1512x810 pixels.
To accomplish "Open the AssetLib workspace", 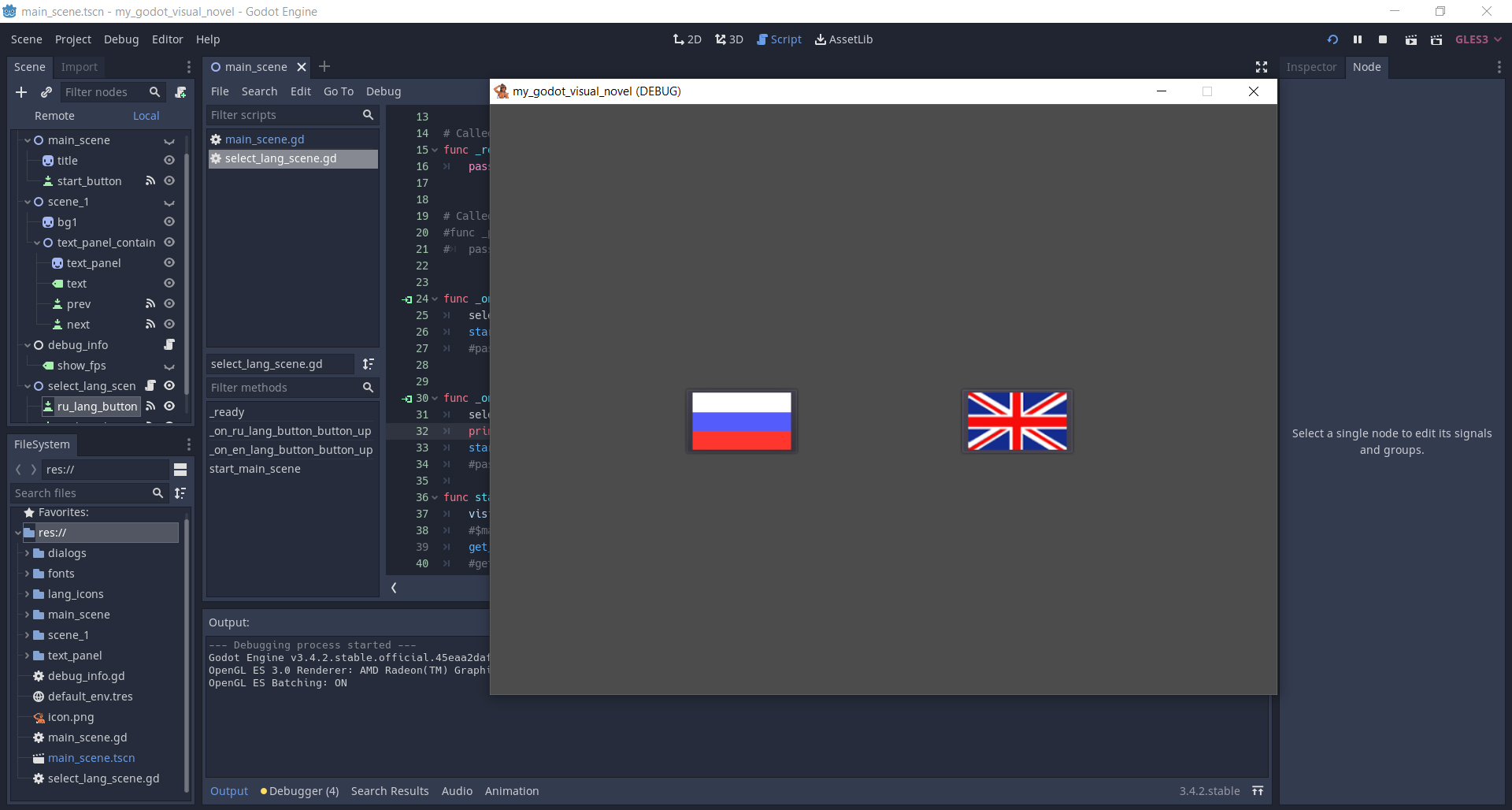I will [x=843, y=39].
